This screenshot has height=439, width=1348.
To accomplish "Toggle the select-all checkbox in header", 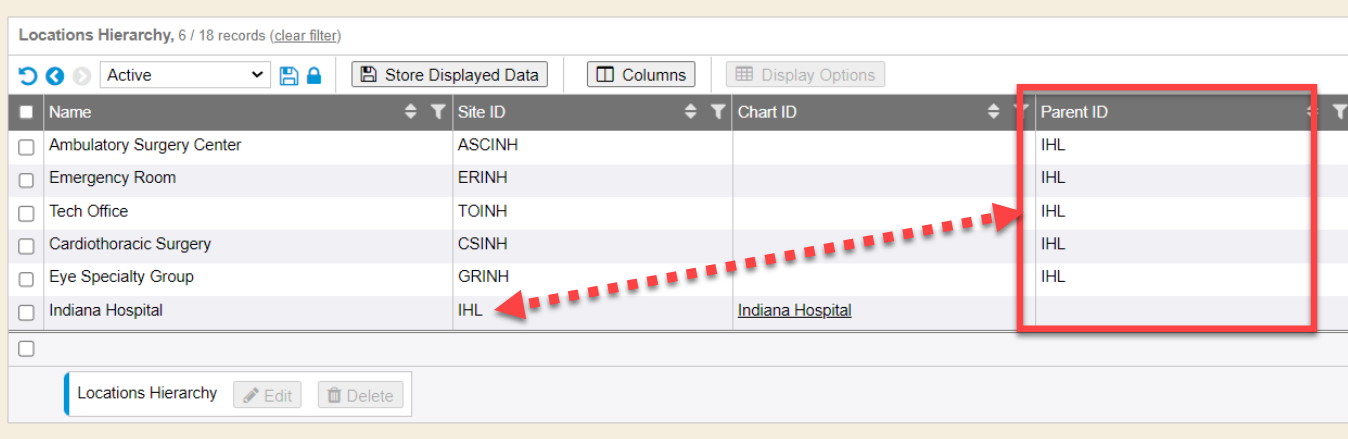I will (x=26, y=113).
